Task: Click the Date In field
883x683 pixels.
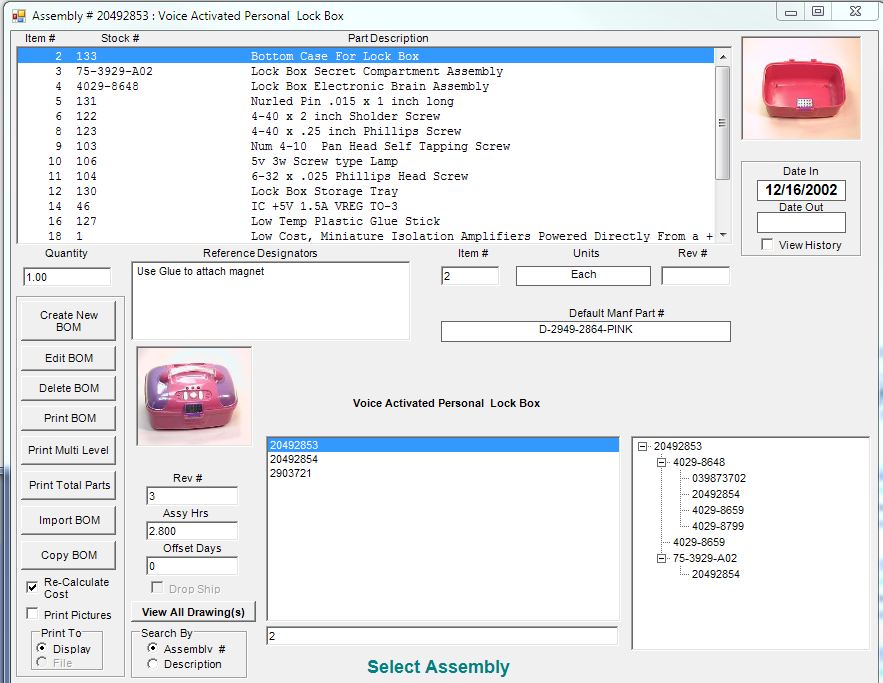Action: 801,190
